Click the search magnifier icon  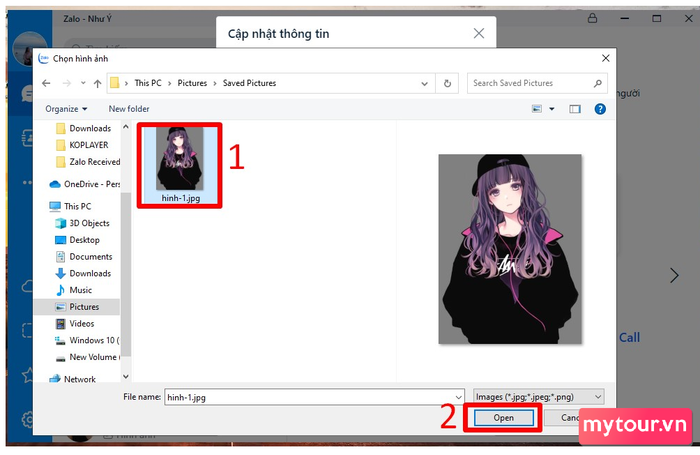tap(598, 83)
